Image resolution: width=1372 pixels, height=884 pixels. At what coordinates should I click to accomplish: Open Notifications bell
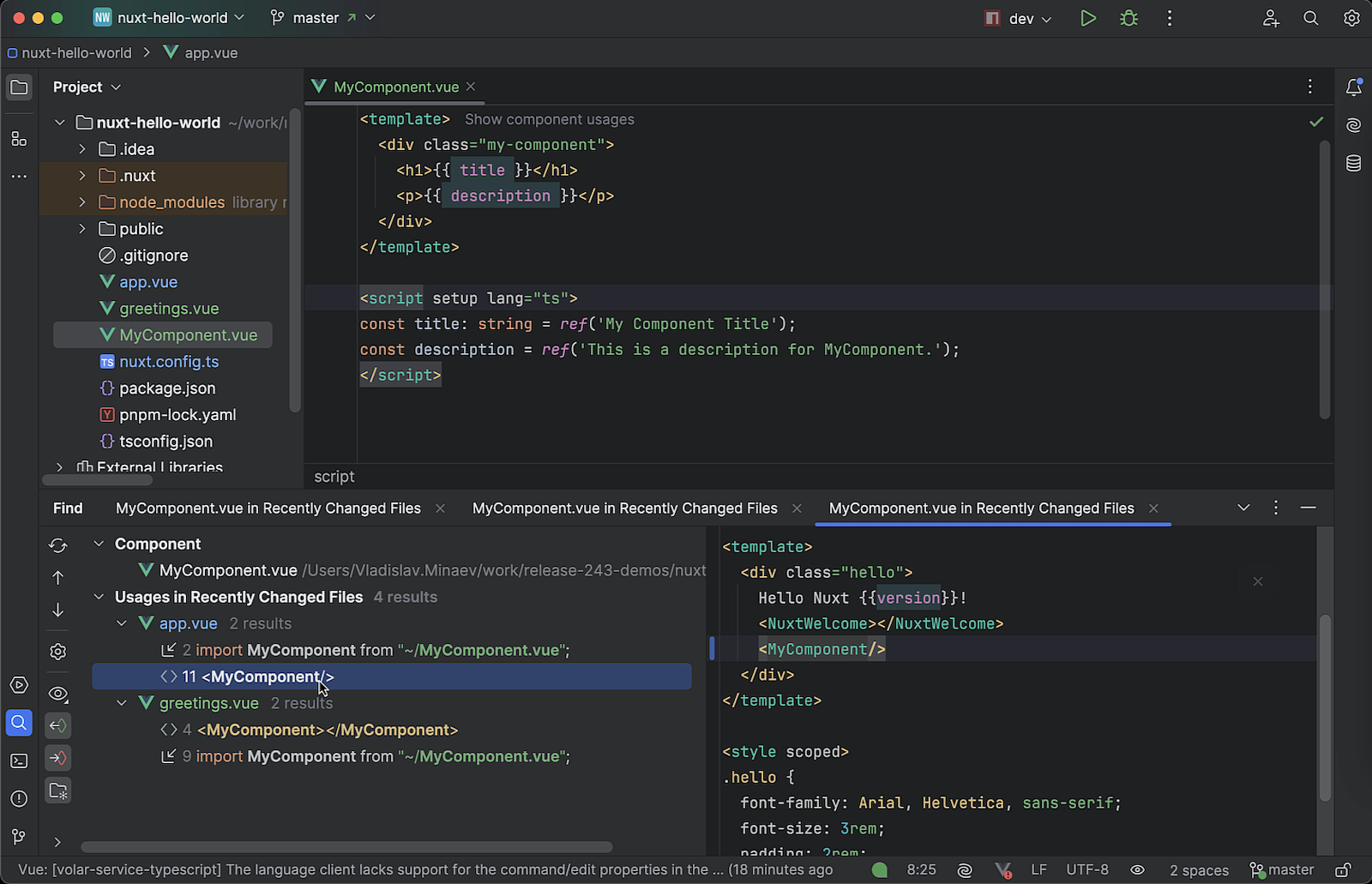1353,87
